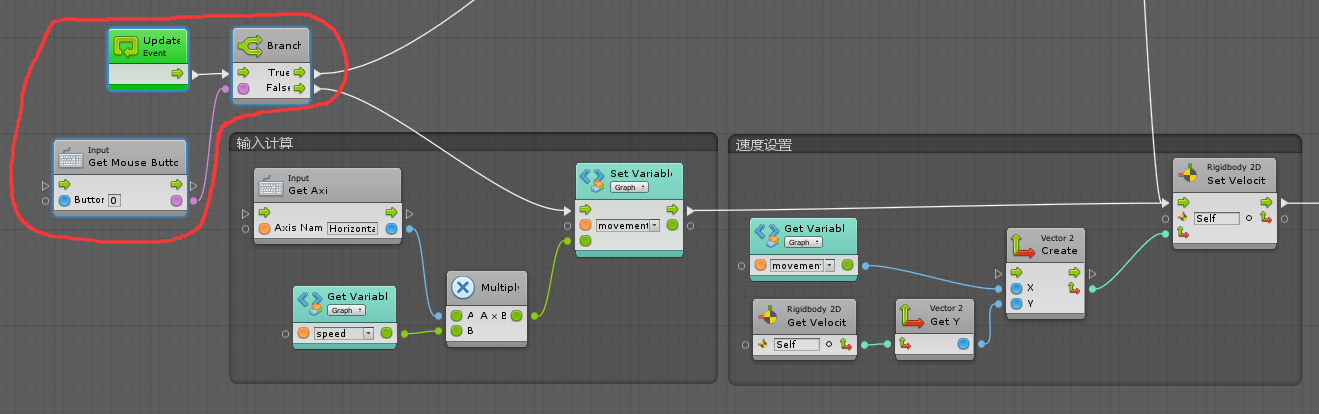
Task: Click Branch input flow arrow port
Action: coord(243,73)
